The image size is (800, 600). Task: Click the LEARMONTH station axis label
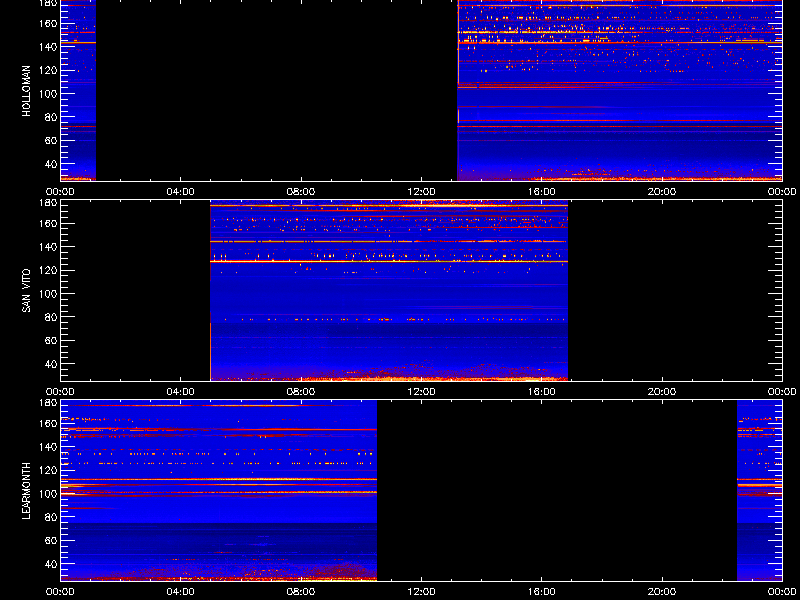click(x=26, y=491)
